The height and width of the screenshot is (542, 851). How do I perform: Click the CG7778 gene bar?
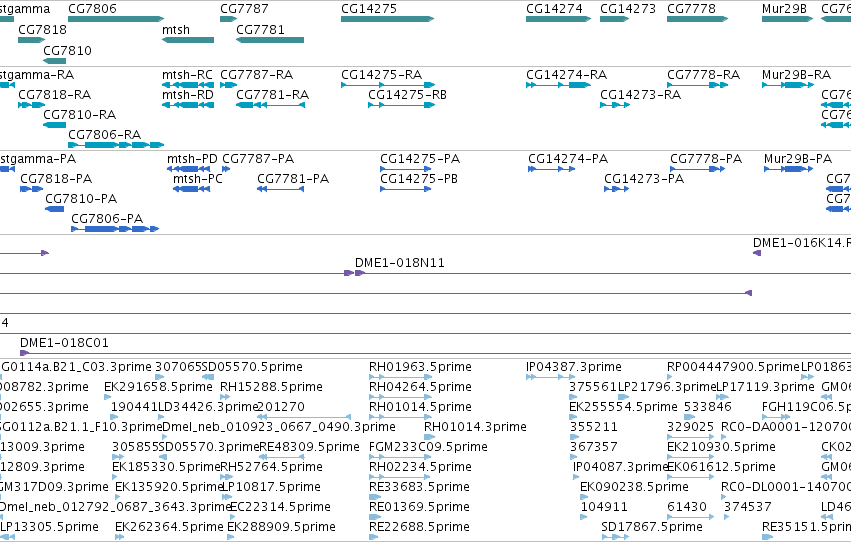pos(697,19)
